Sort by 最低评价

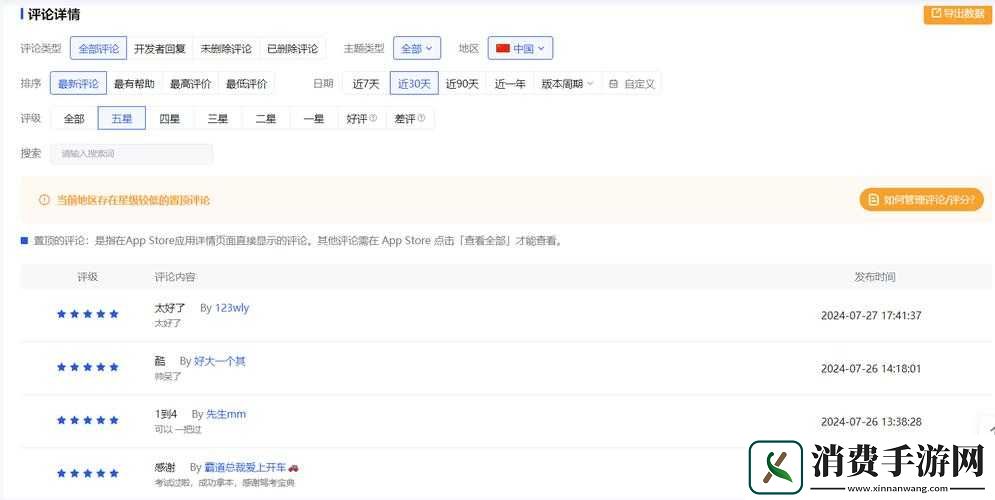click(x=246, y=83)
